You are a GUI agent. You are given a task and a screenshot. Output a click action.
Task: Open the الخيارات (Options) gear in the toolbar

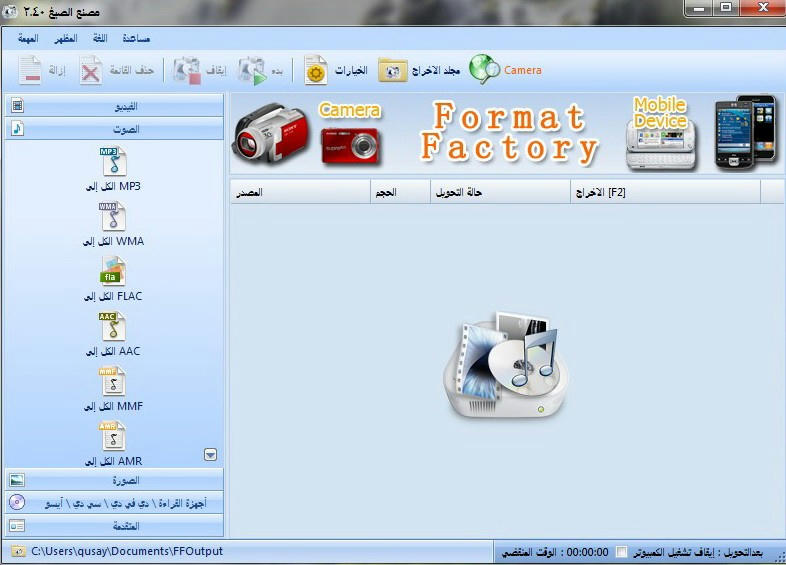click(x=315, y=70)
